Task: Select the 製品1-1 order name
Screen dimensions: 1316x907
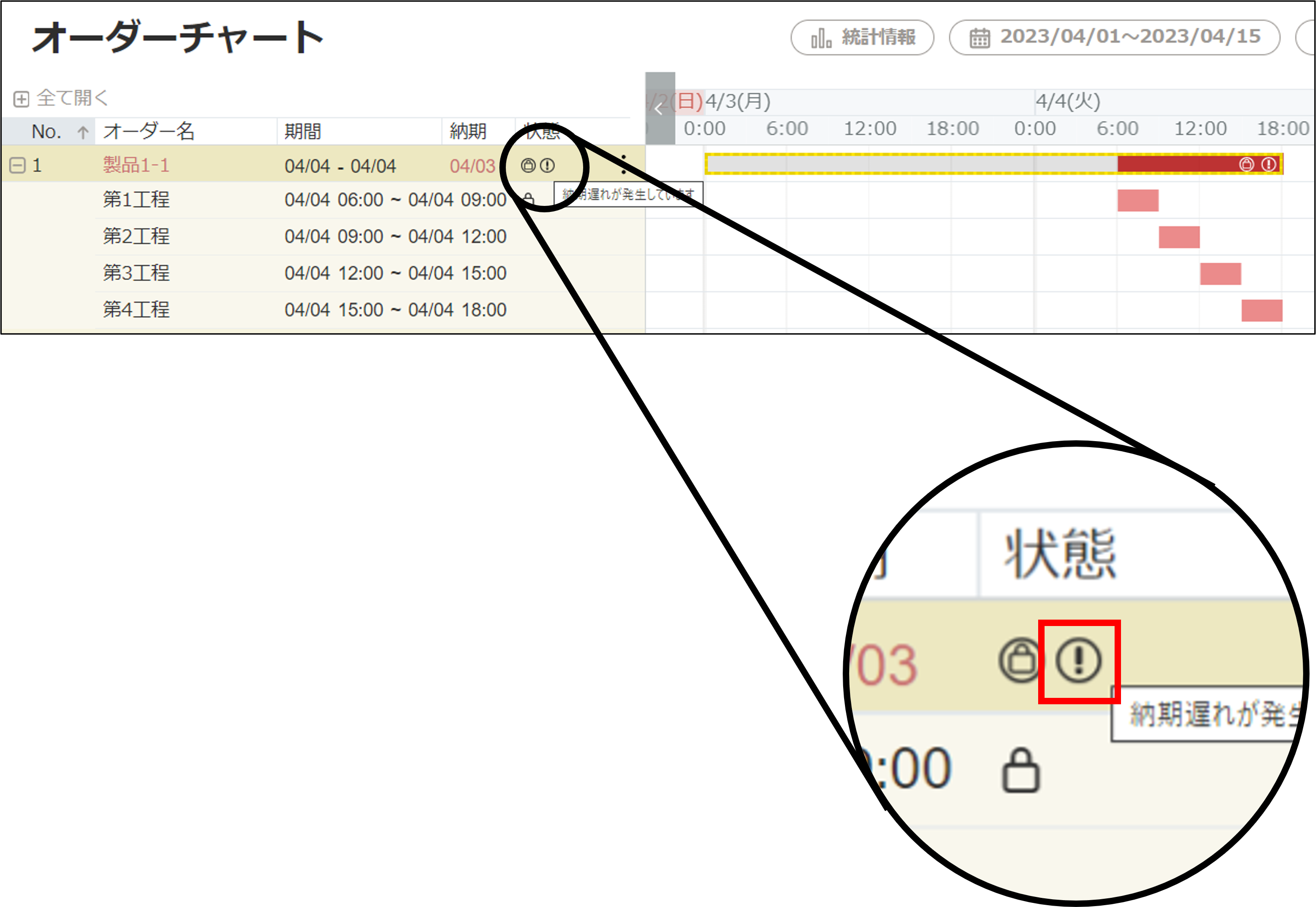Action: [x=136, y=165]
